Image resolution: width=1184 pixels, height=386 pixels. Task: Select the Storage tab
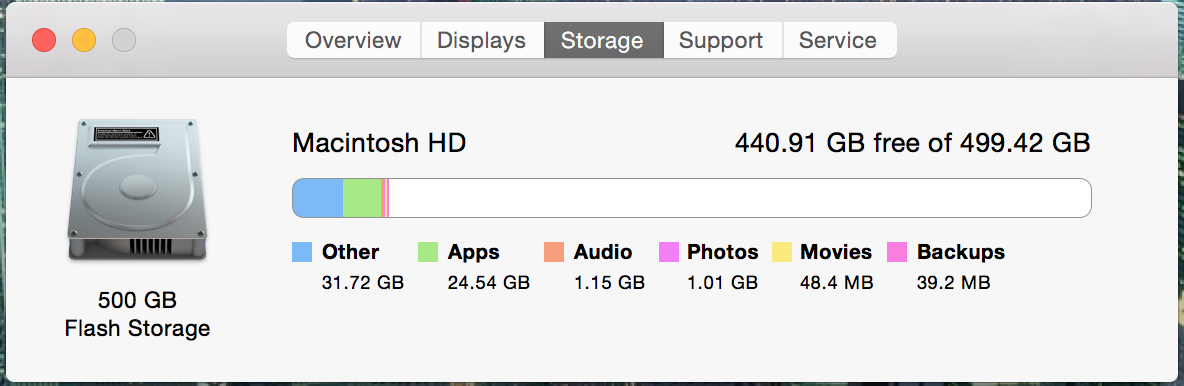tap(603, 40)
